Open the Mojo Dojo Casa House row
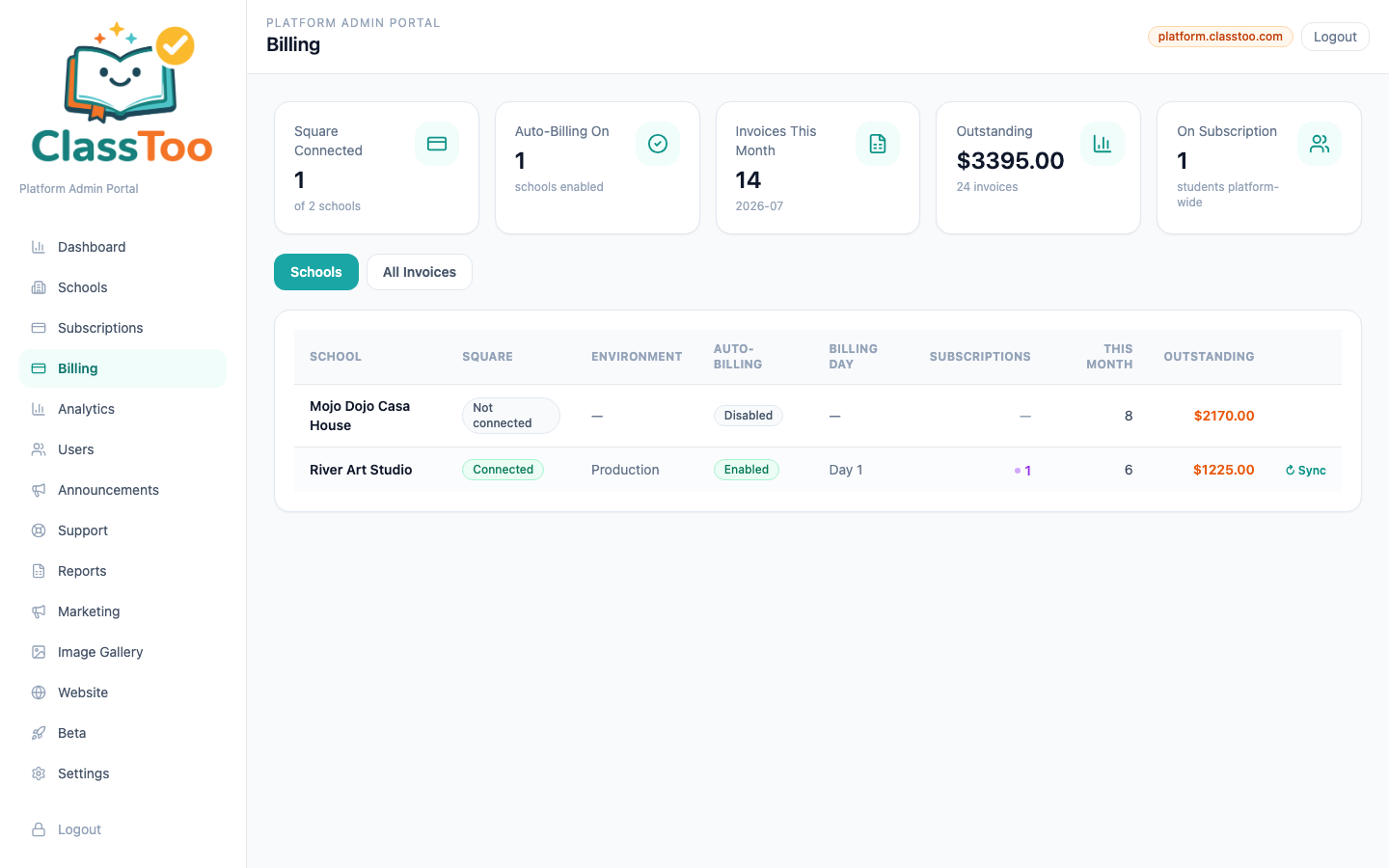This screenshot has height=868, width=1389. 818,416
